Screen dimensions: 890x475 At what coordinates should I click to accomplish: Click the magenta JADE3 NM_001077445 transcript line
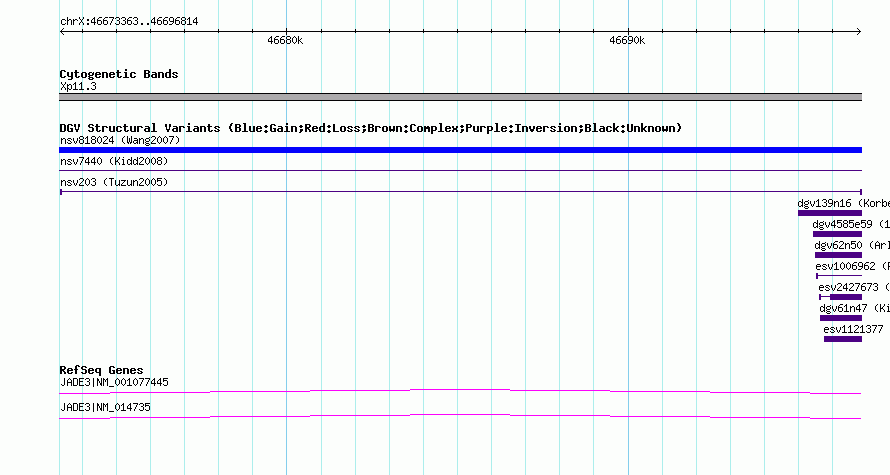click(x=460, y=391)
